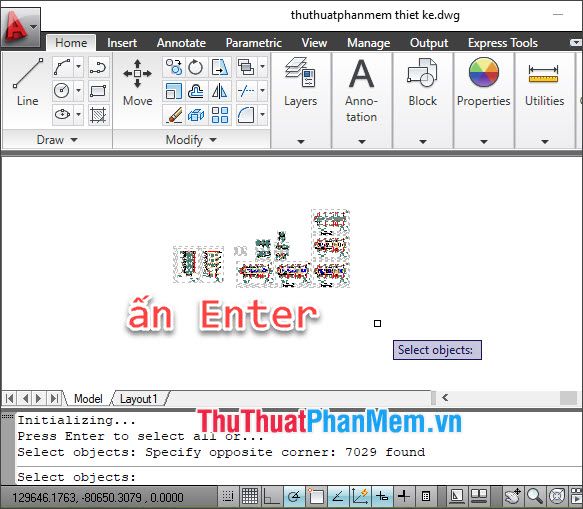The width and height of the screenshot is (583, 509).
Task: Select the Fillet tool
Action: coord(246,115)
